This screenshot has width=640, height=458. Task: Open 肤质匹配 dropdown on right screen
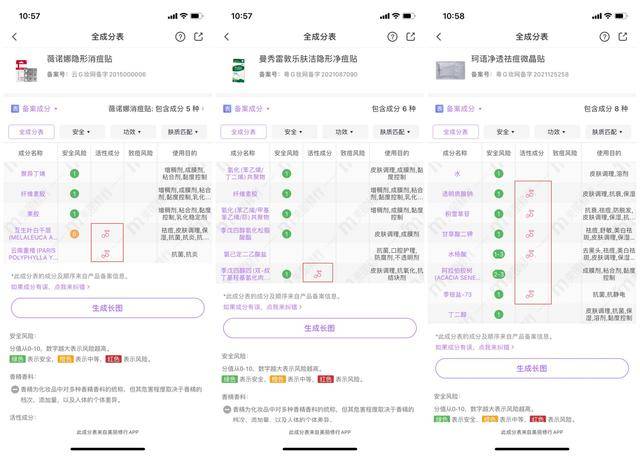click(607, 132)
